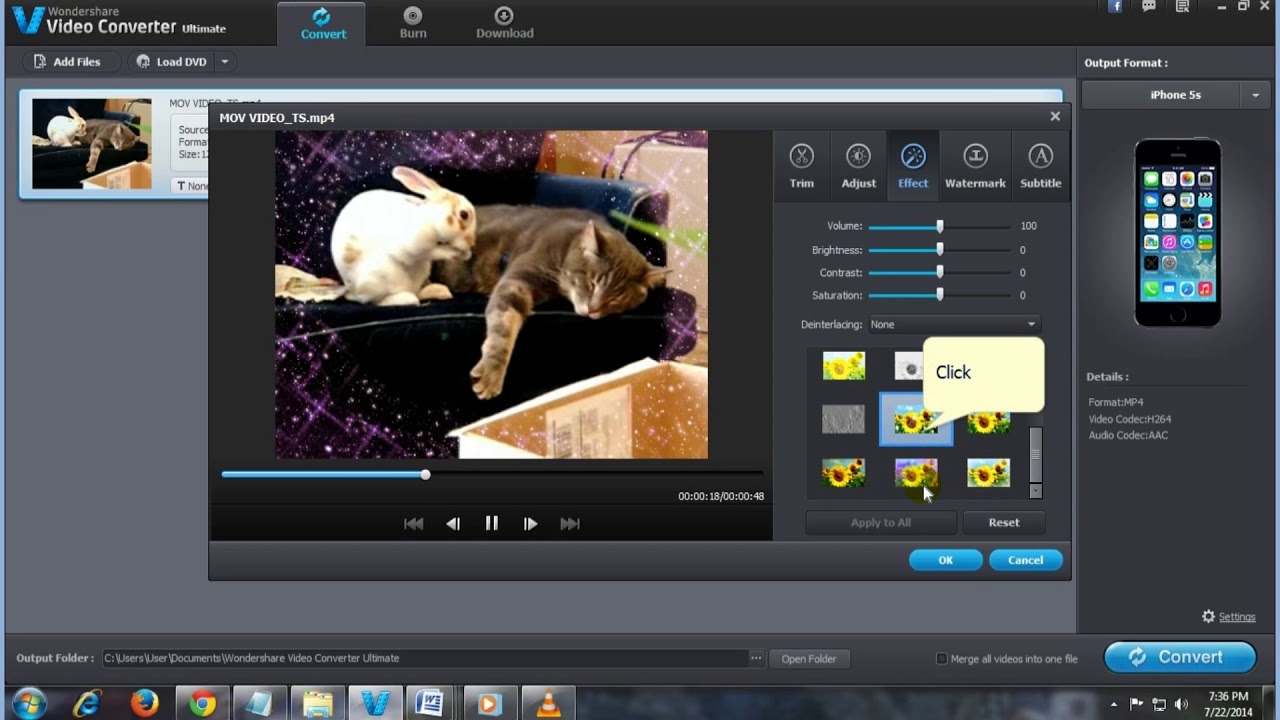The height and width of the screenshot is (720, 1280).
Task: Open the register/notes icon in title bar
Action: pyautogui.click(x=1182, y=7)
